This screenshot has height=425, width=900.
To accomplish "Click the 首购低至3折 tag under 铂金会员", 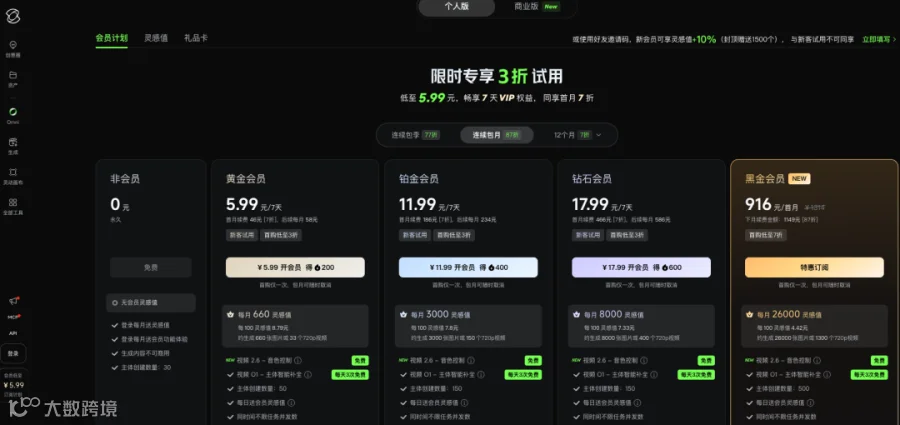I will point(454,235).
